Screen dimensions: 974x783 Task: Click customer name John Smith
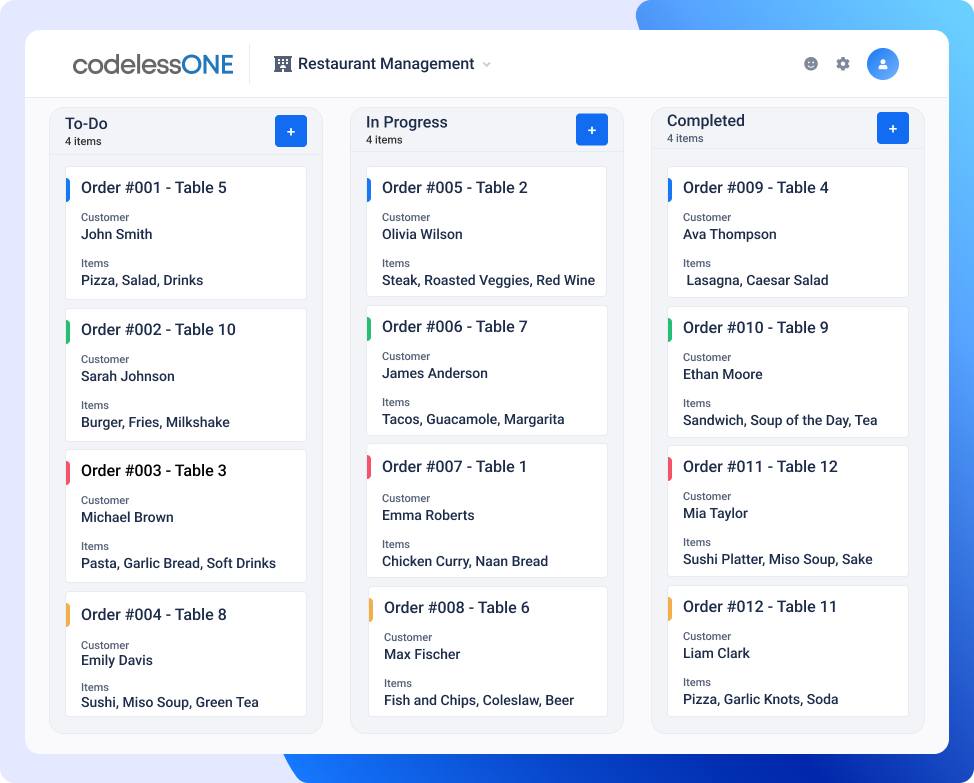pyautogui.click(x=117, y=234)
